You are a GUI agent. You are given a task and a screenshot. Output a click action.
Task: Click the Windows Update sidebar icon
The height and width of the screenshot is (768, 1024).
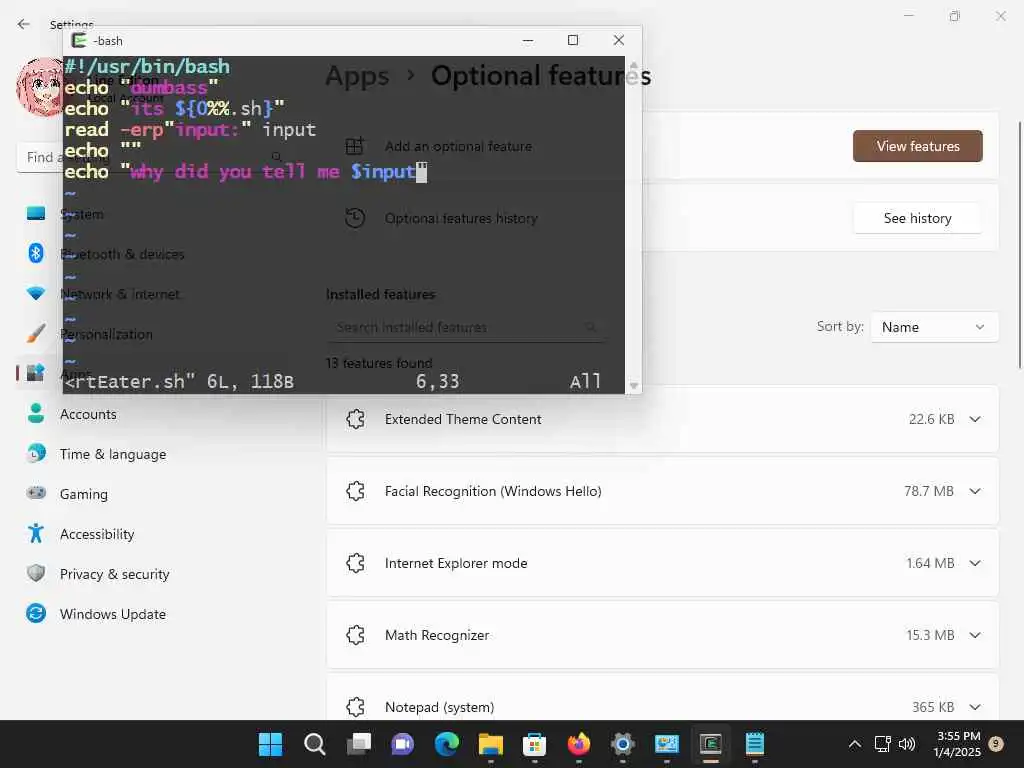36,613
